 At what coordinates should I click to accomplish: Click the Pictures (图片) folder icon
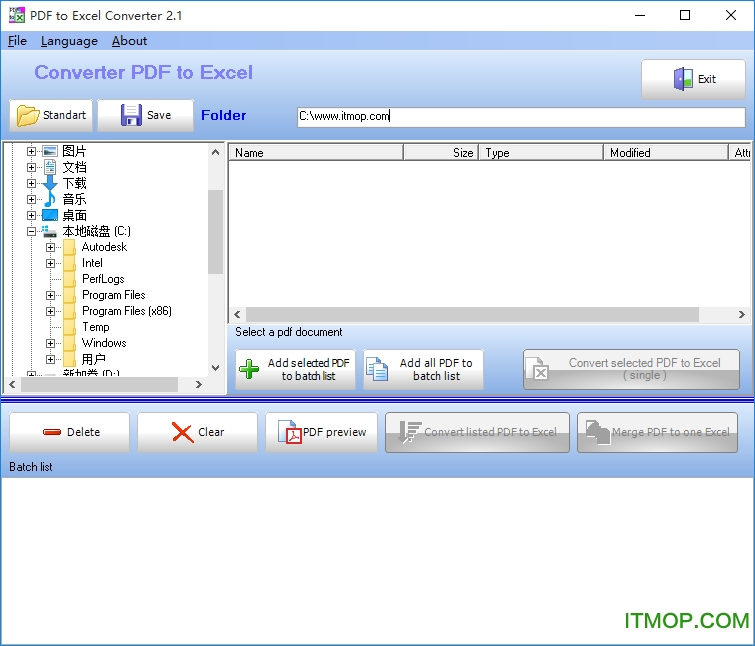coord(50,151)
